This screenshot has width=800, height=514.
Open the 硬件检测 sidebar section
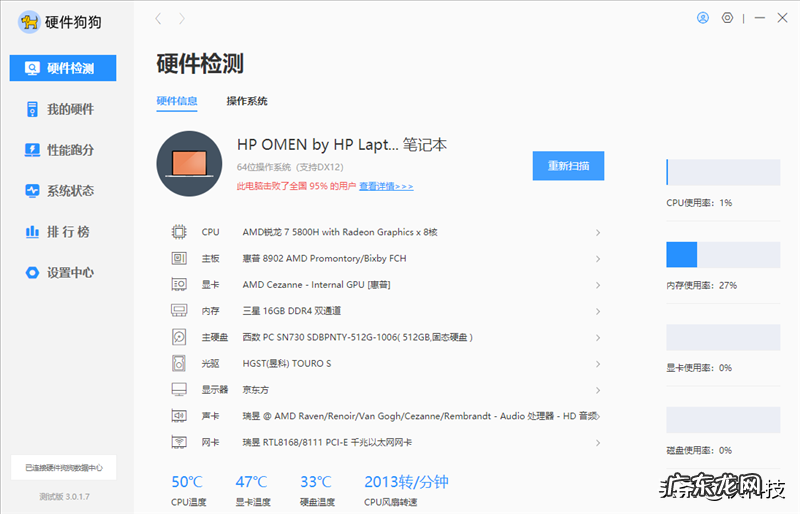coord(63,68)
